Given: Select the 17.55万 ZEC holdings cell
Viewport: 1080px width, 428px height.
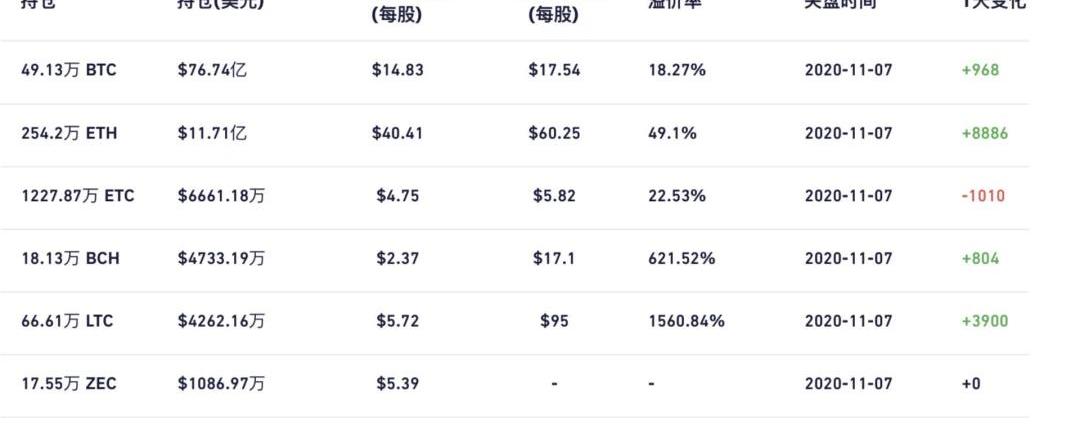Looking at the screenshot, I should 69,384.
